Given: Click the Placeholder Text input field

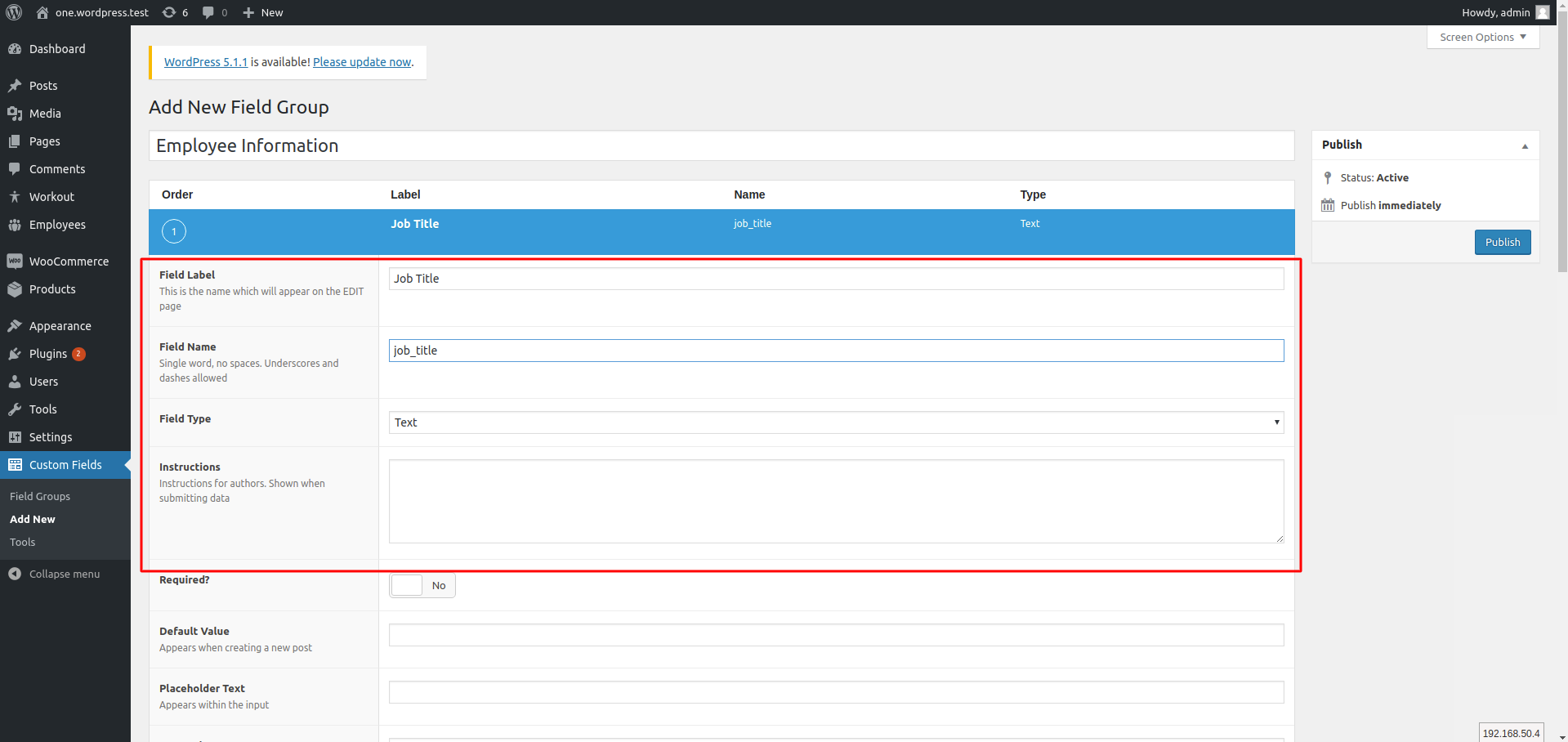Looking at the screenshot, I should 836,692.
